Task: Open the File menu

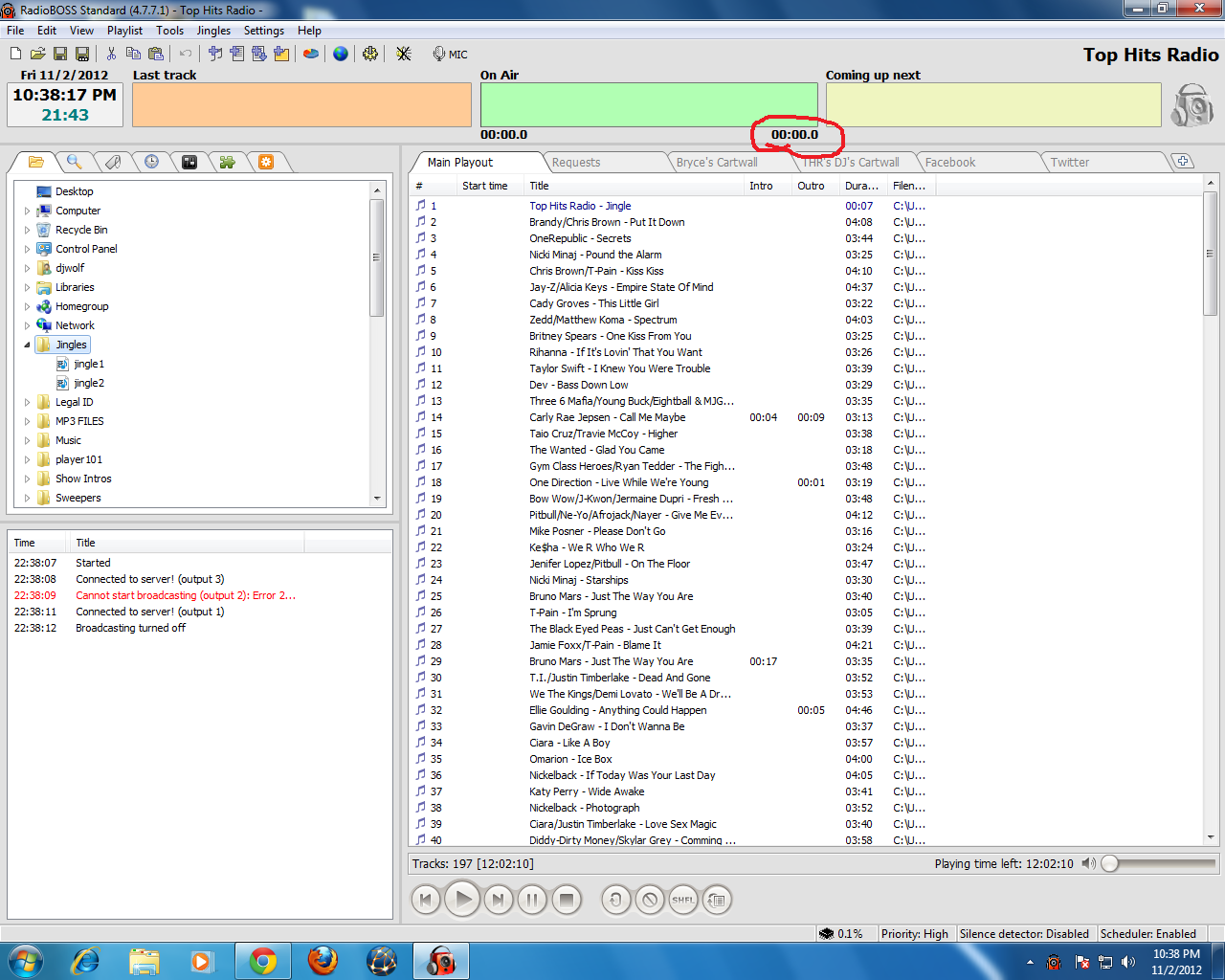Action: tap(15, 31)
